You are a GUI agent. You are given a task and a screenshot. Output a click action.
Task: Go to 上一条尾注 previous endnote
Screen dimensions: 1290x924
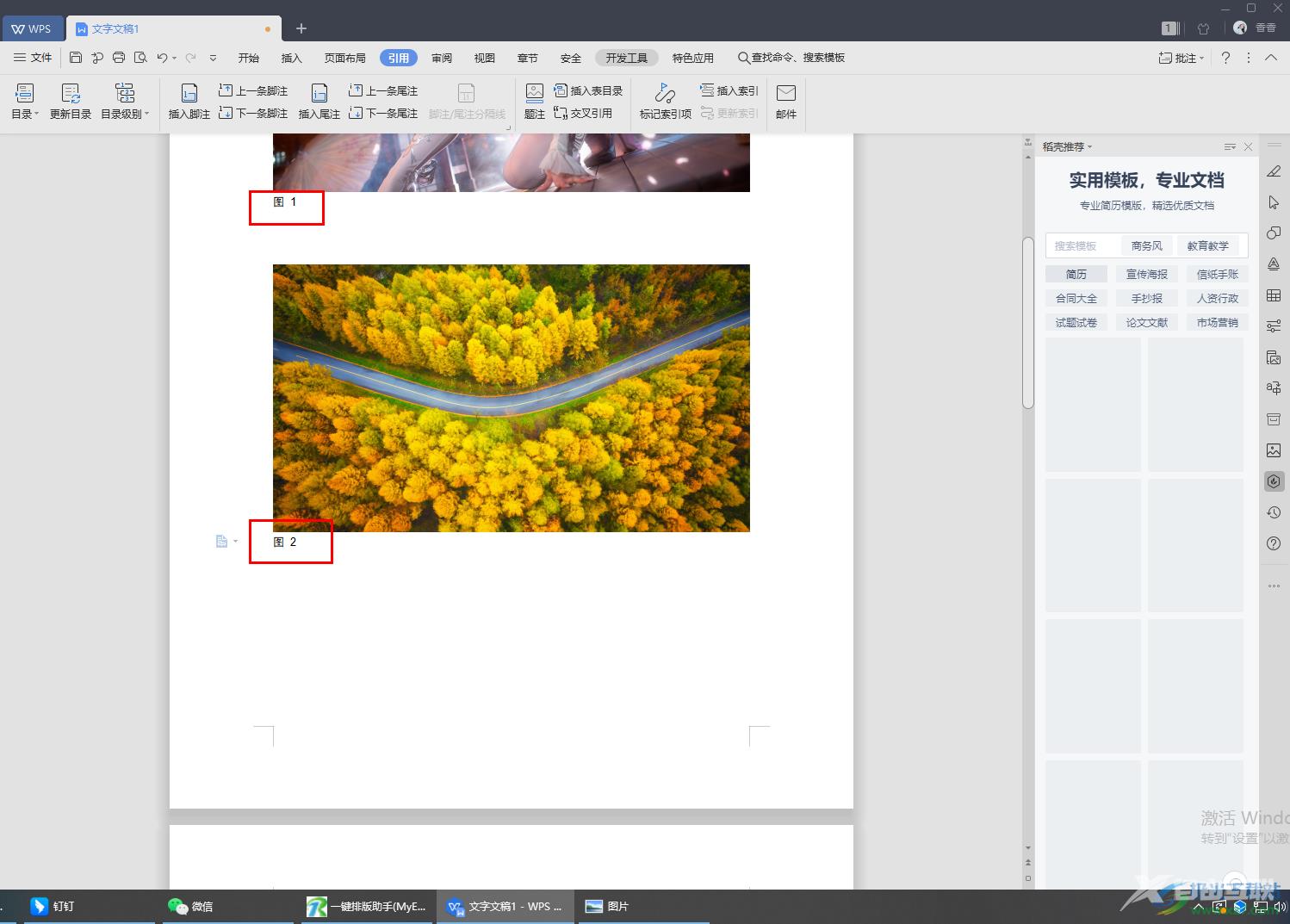(x=383, y=90)
